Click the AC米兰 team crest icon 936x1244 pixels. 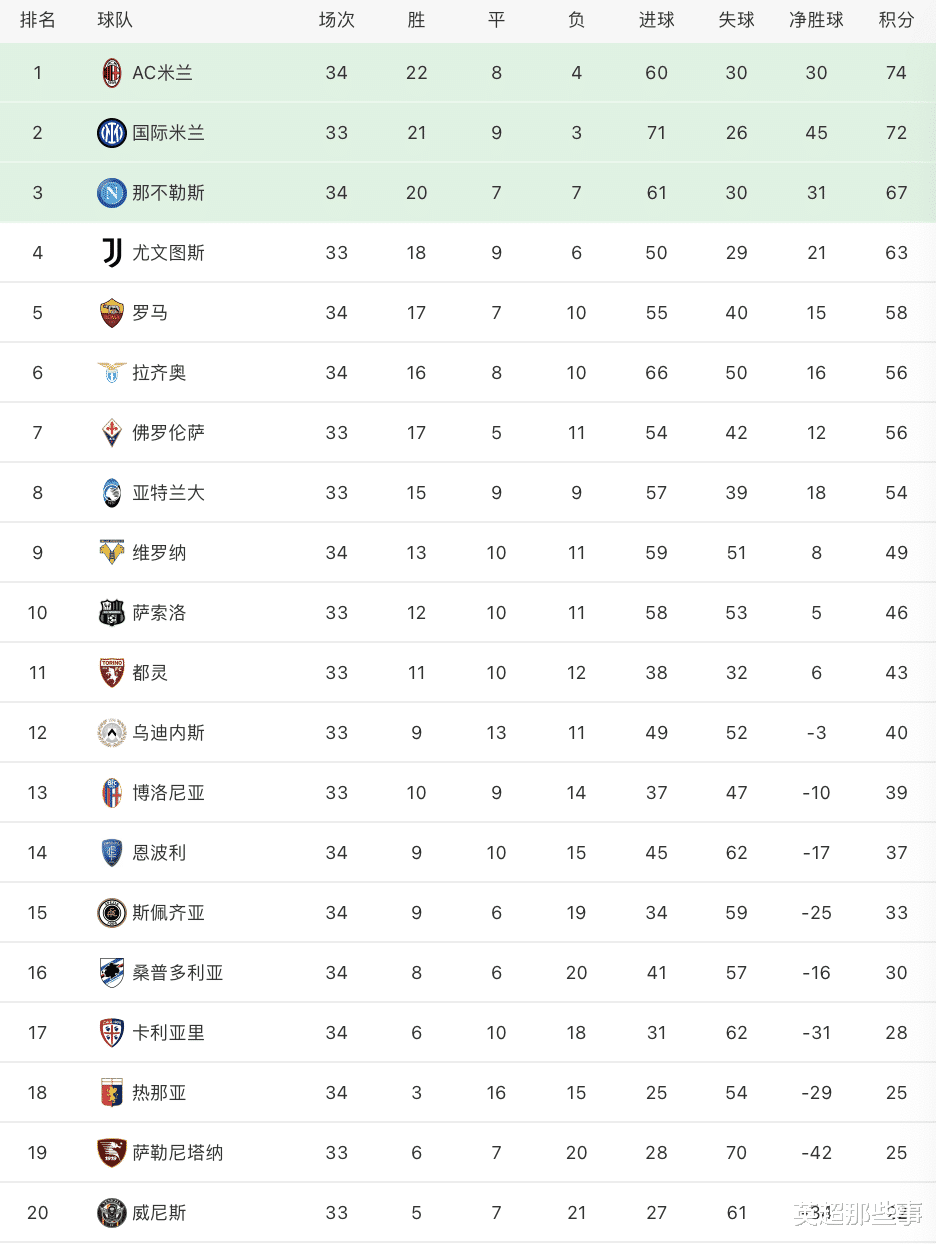112,73
